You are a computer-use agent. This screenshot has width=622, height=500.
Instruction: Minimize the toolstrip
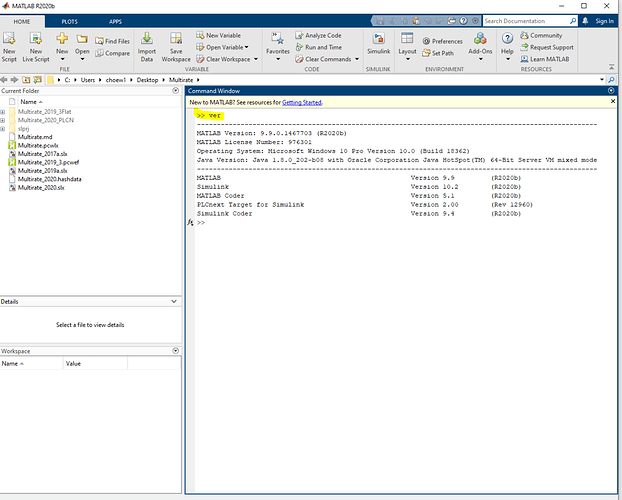point(611,67)
